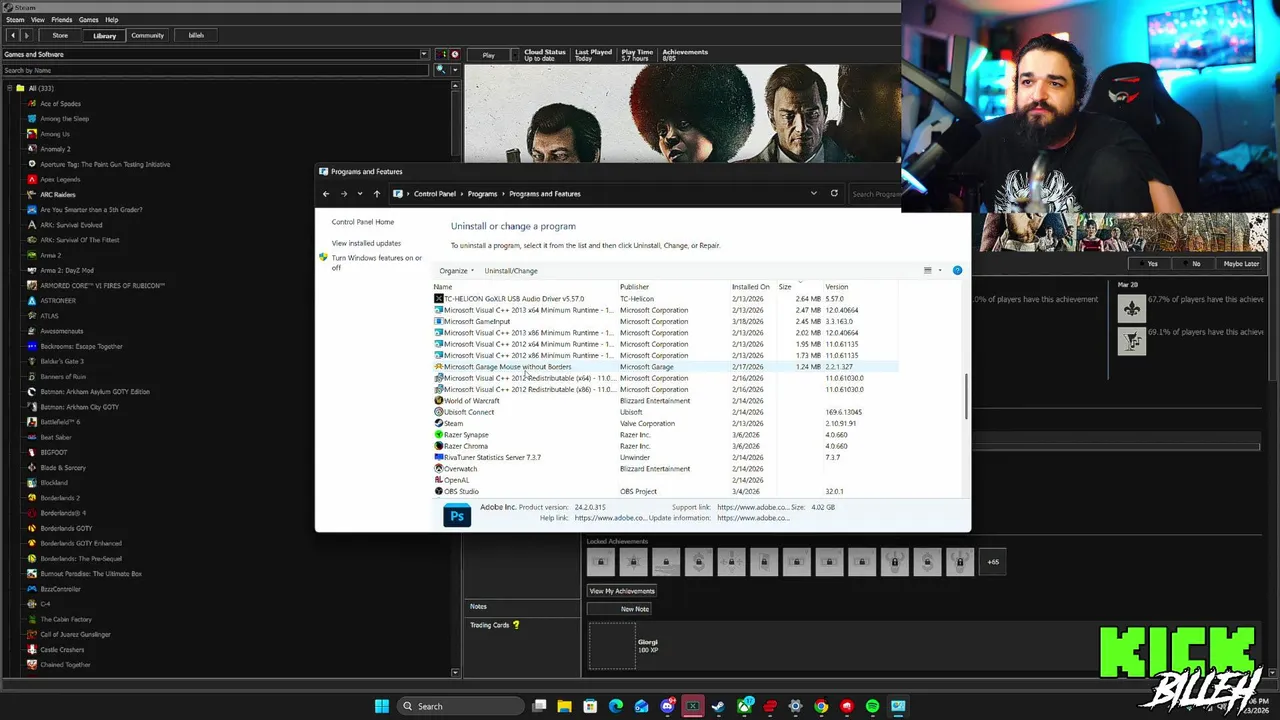
Task: Click the Steam collections grid icon
Action: click(444, 54)
